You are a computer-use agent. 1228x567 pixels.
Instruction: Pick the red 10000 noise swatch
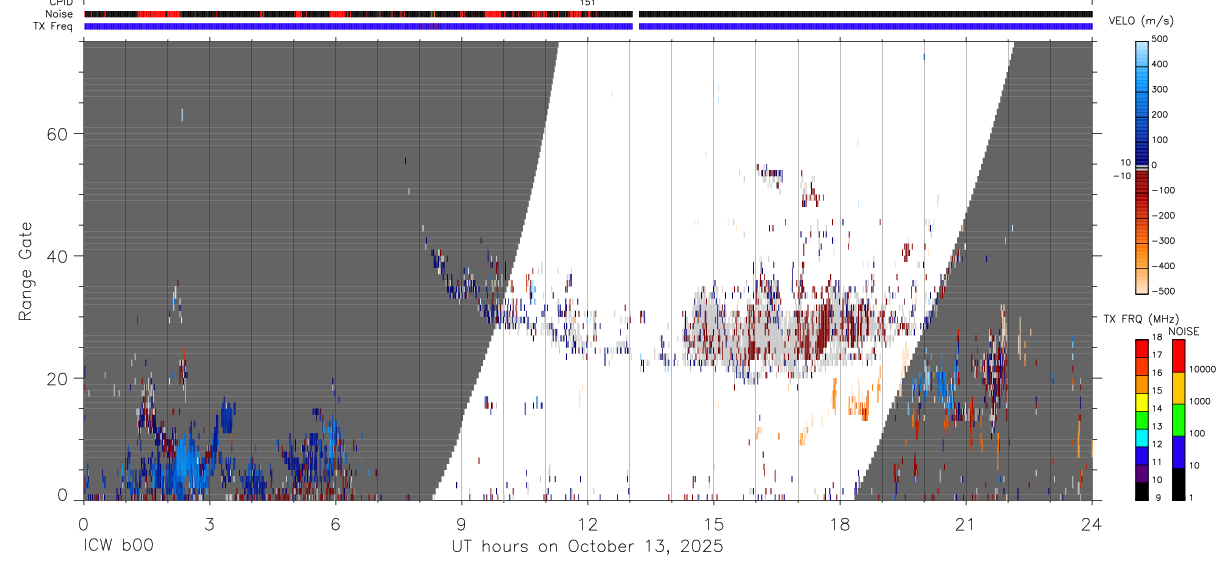1178,356
